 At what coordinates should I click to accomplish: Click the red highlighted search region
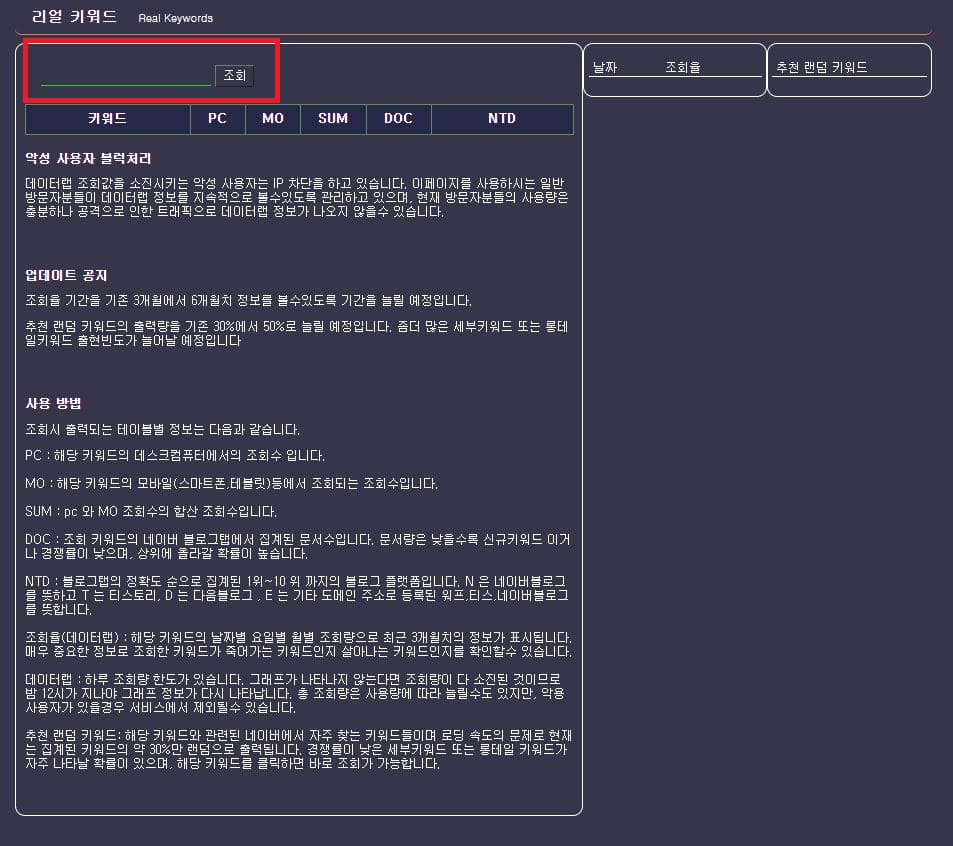150,72
